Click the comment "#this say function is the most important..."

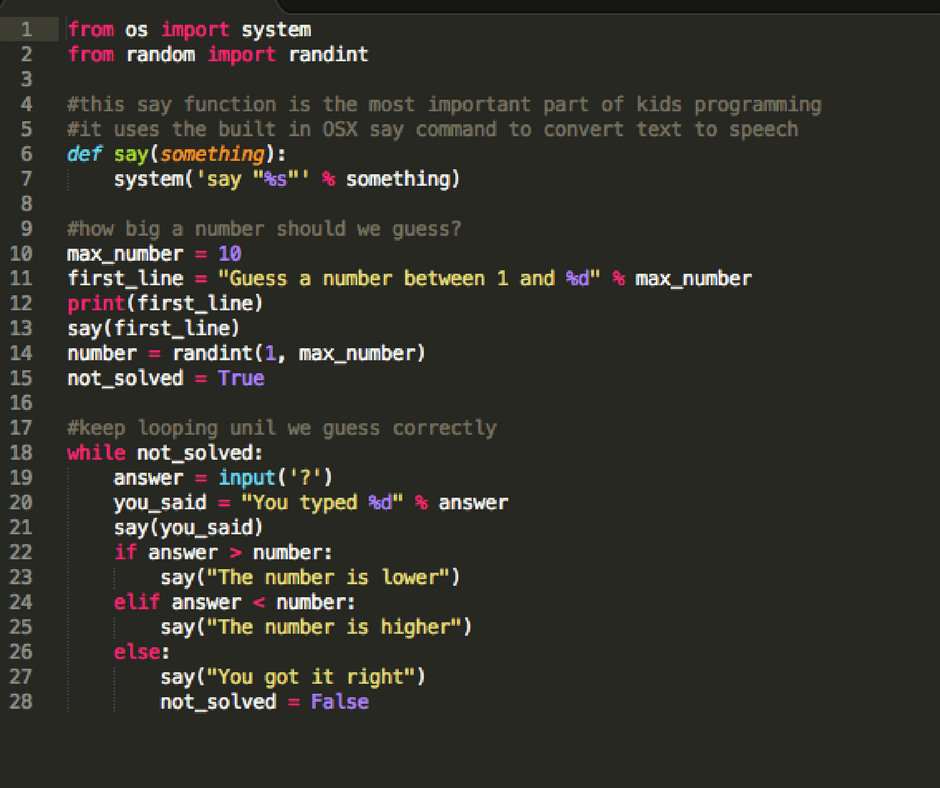[x=444, y=104]
